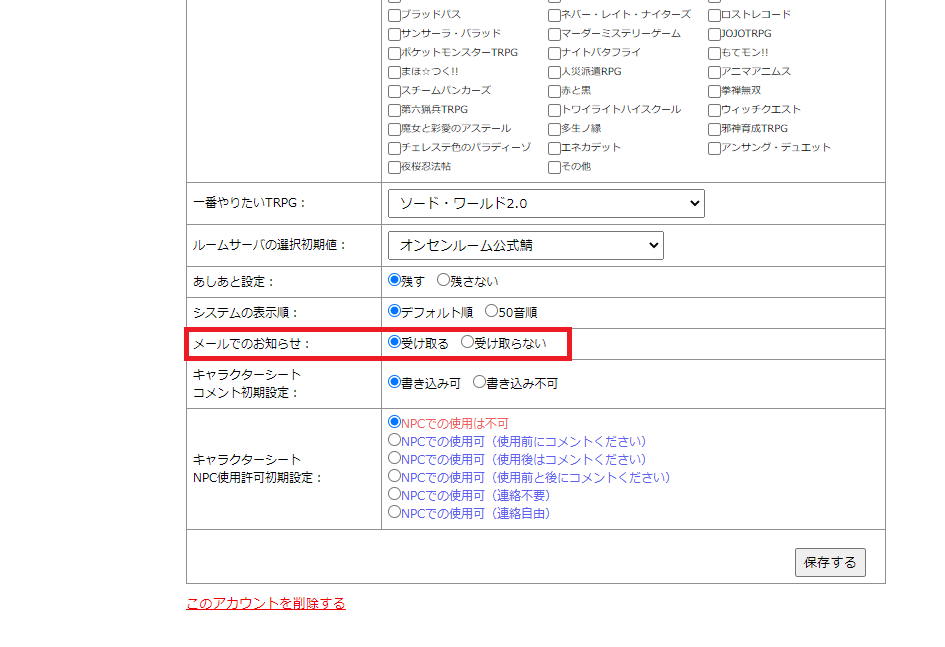Click the 保存する button
This screenshot has height=647, width=945.
pos(830,563)
